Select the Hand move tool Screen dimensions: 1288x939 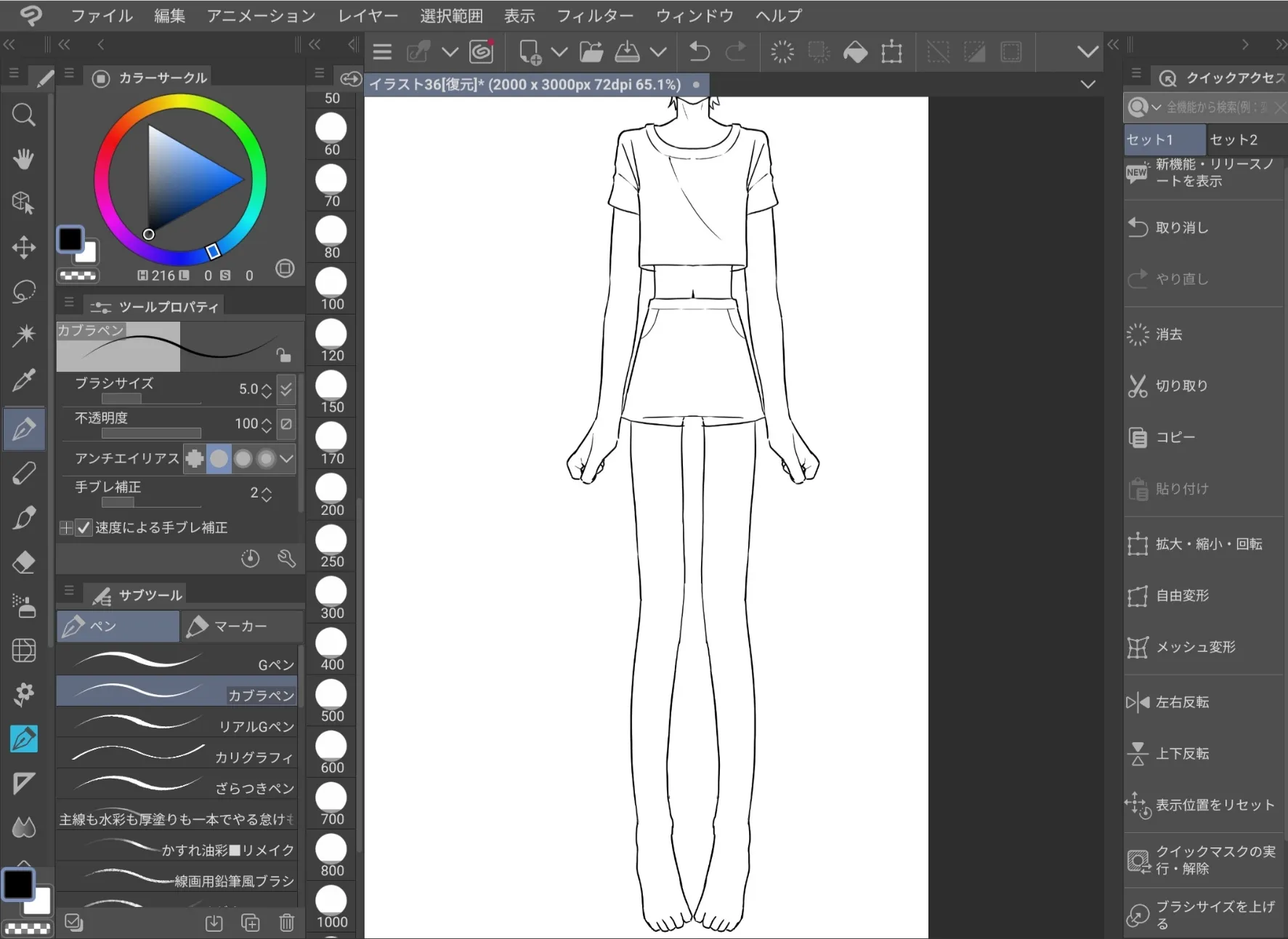[x=24, y=158]
